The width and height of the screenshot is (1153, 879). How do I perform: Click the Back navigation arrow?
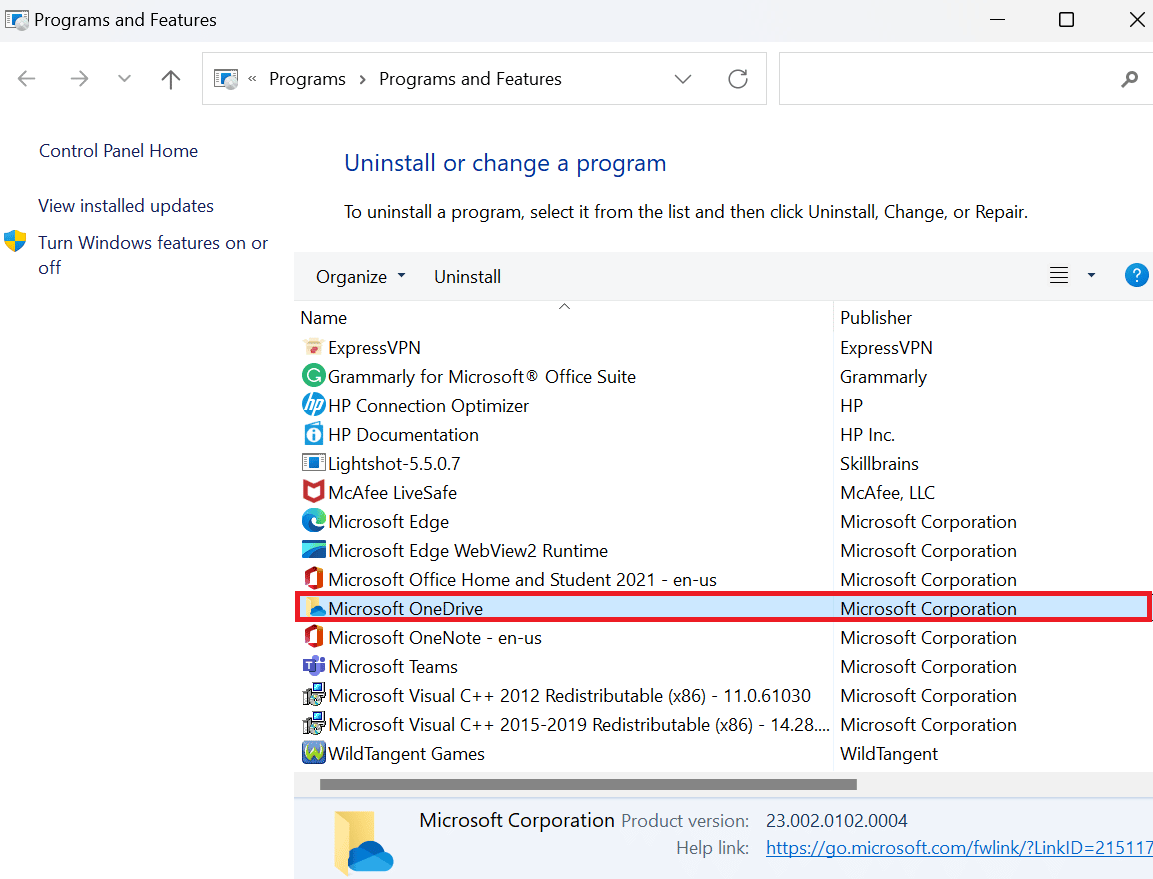pos(26,79)
